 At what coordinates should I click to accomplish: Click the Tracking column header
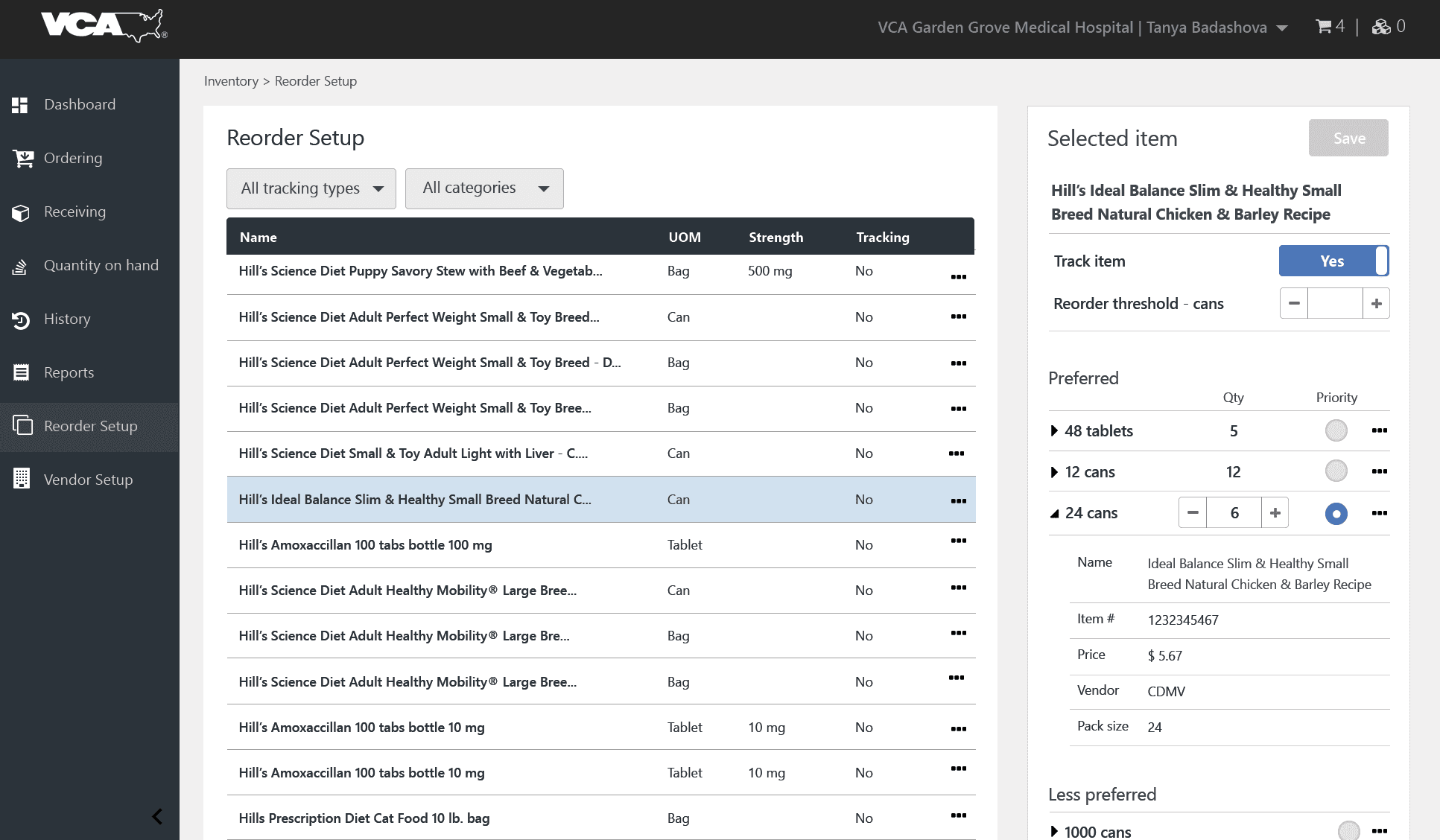[x=883, y=238]
